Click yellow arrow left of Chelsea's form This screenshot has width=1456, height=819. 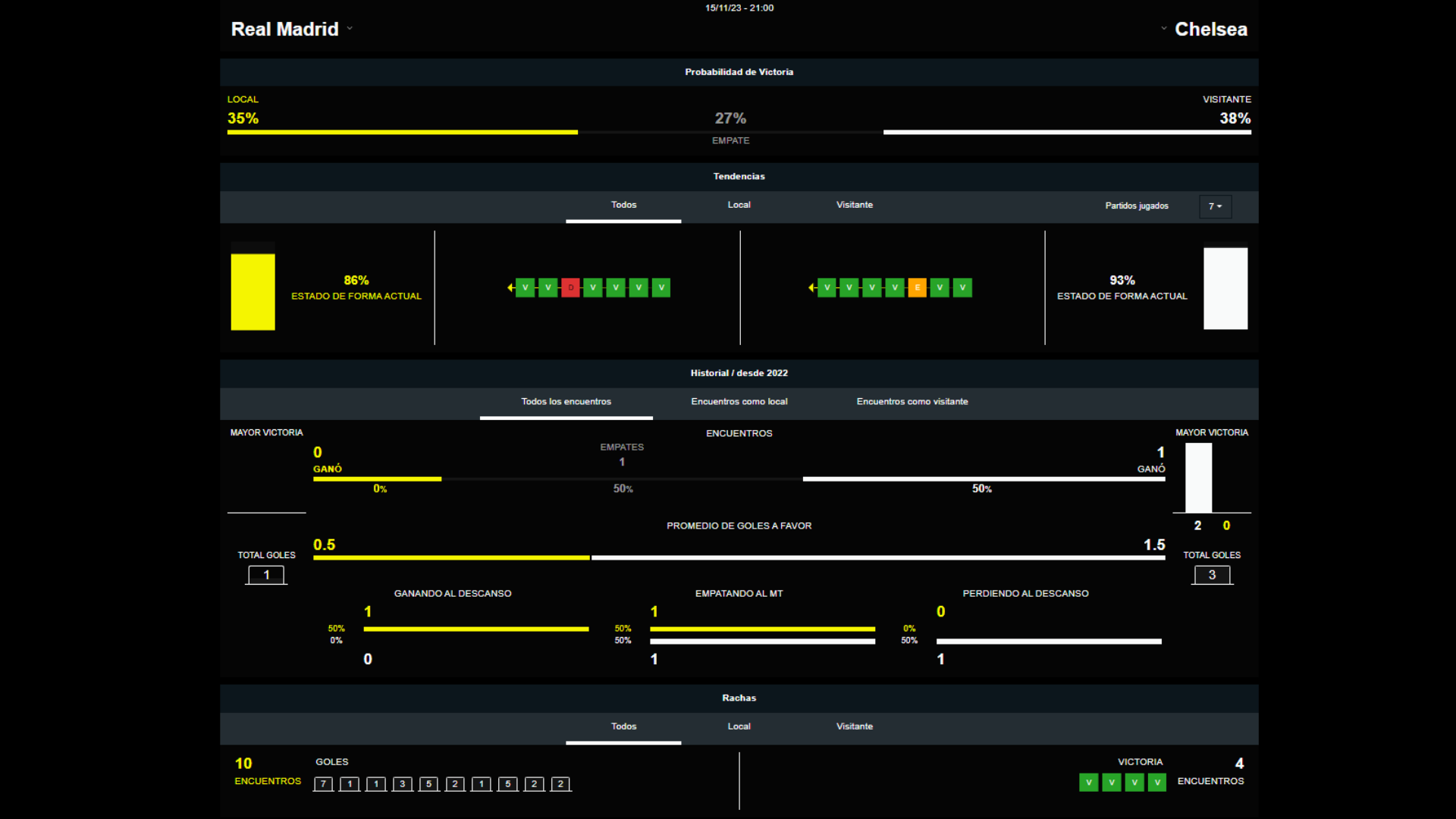pos(811,287)
